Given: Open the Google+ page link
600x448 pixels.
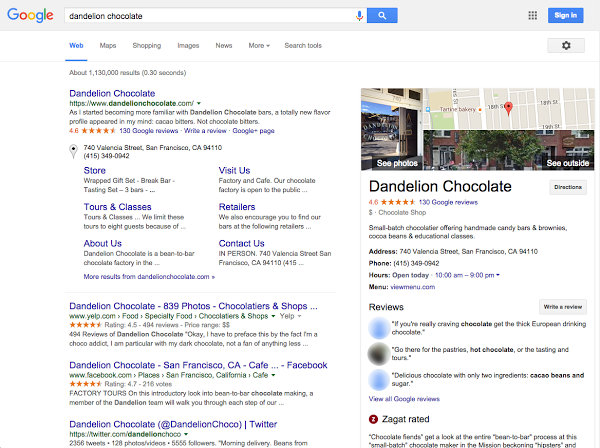Looking at the screenshot, I should [x=253, y=131].
